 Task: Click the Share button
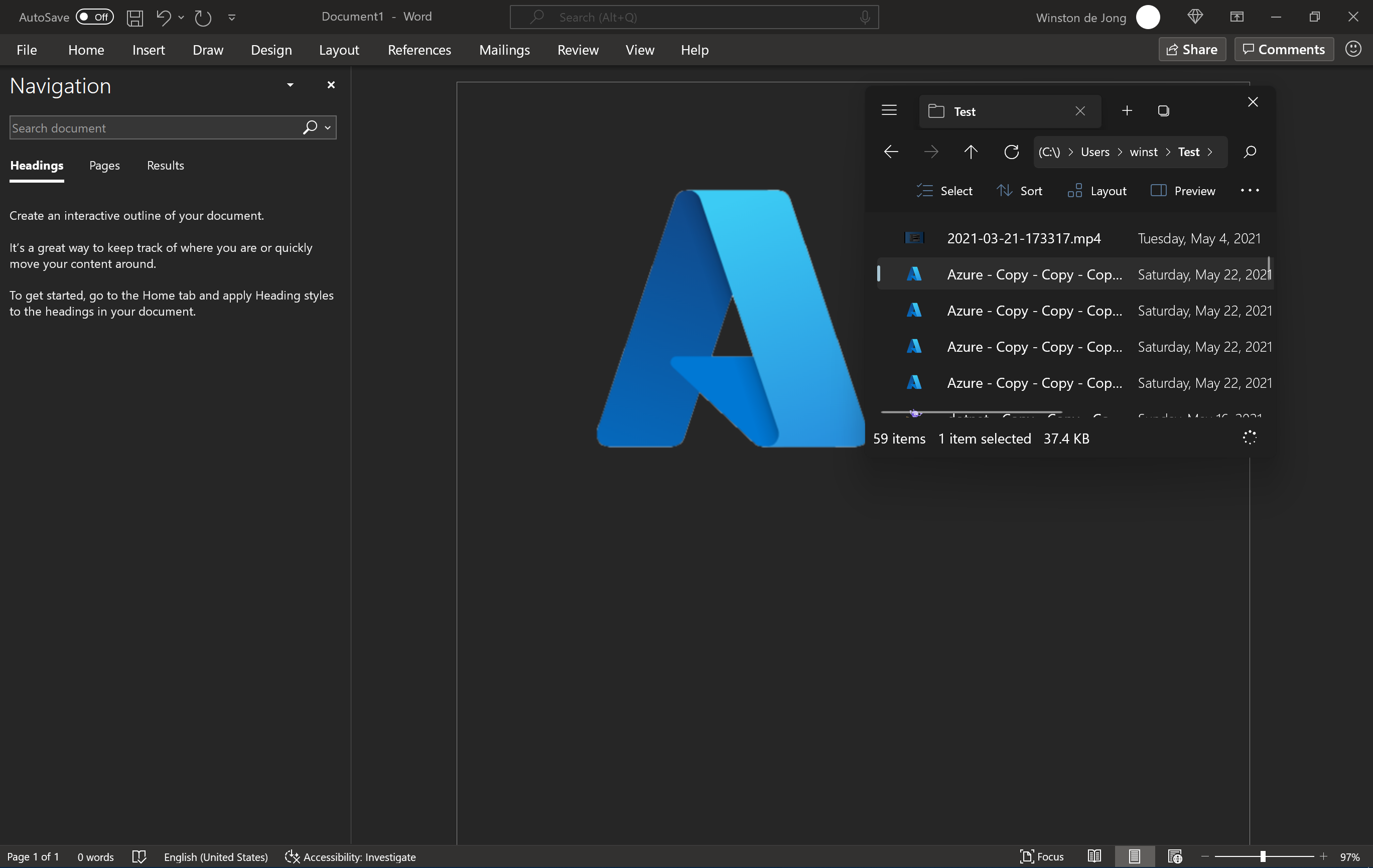(x=1192, y=50)
